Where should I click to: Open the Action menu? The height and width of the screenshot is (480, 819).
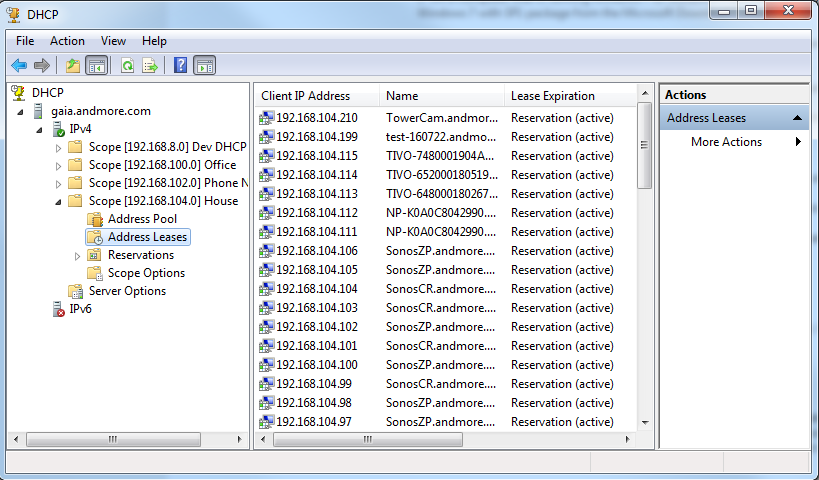(x=67, y=41)
